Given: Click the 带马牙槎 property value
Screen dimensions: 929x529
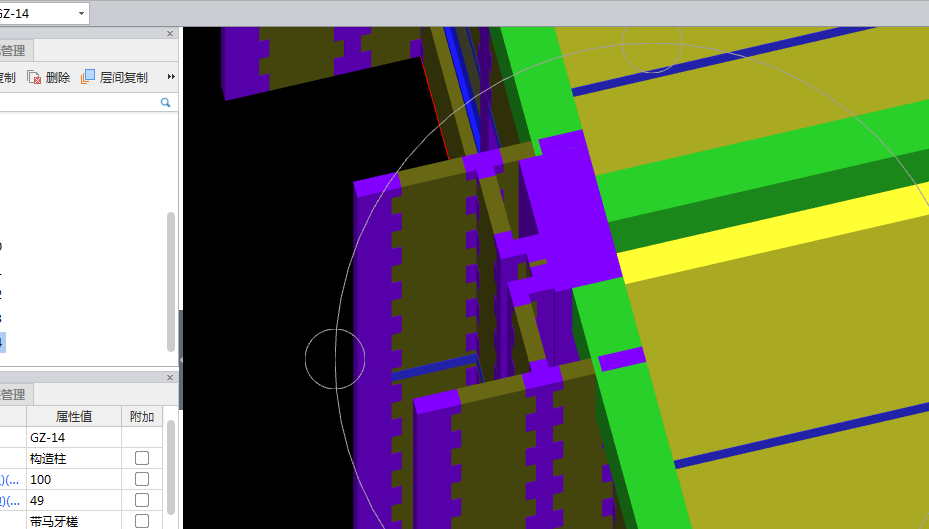Looking at the screenshot, I should 74,521.
